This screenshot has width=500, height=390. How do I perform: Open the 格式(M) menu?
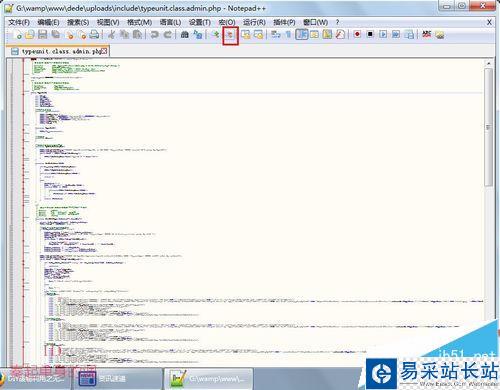point(140,22)
